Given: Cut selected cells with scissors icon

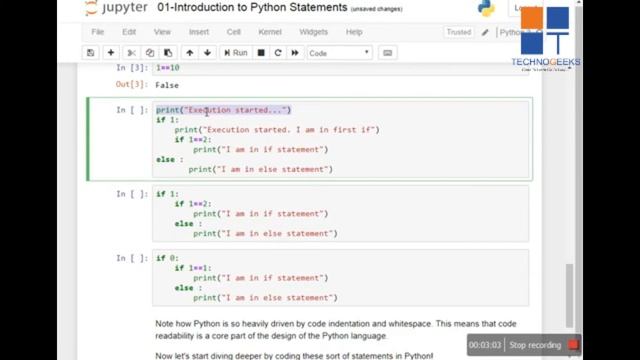Looking at the screenshot, I should coord(131,53).
